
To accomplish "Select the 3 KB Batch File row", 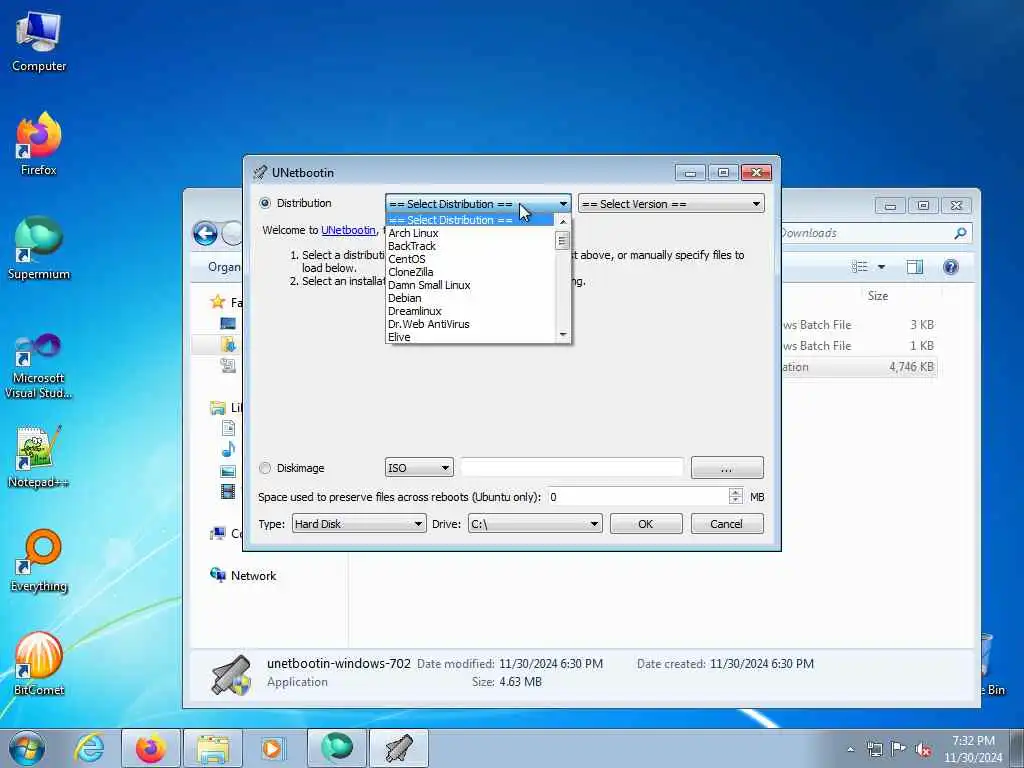I will 859,325.
